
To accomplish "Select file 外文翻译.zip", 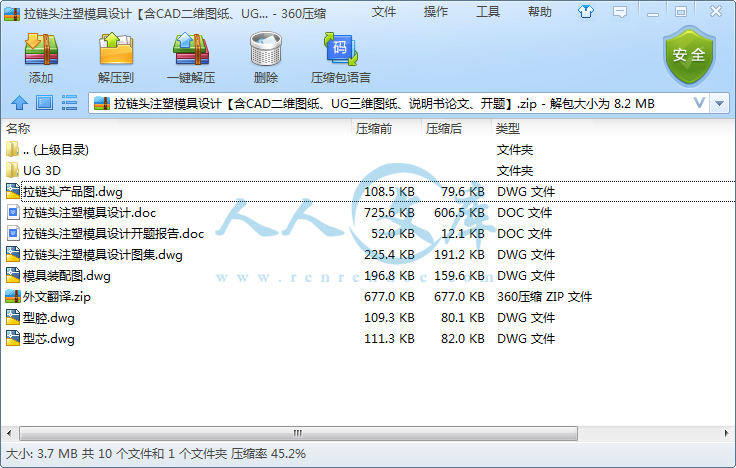I will [x=57, y=297].
